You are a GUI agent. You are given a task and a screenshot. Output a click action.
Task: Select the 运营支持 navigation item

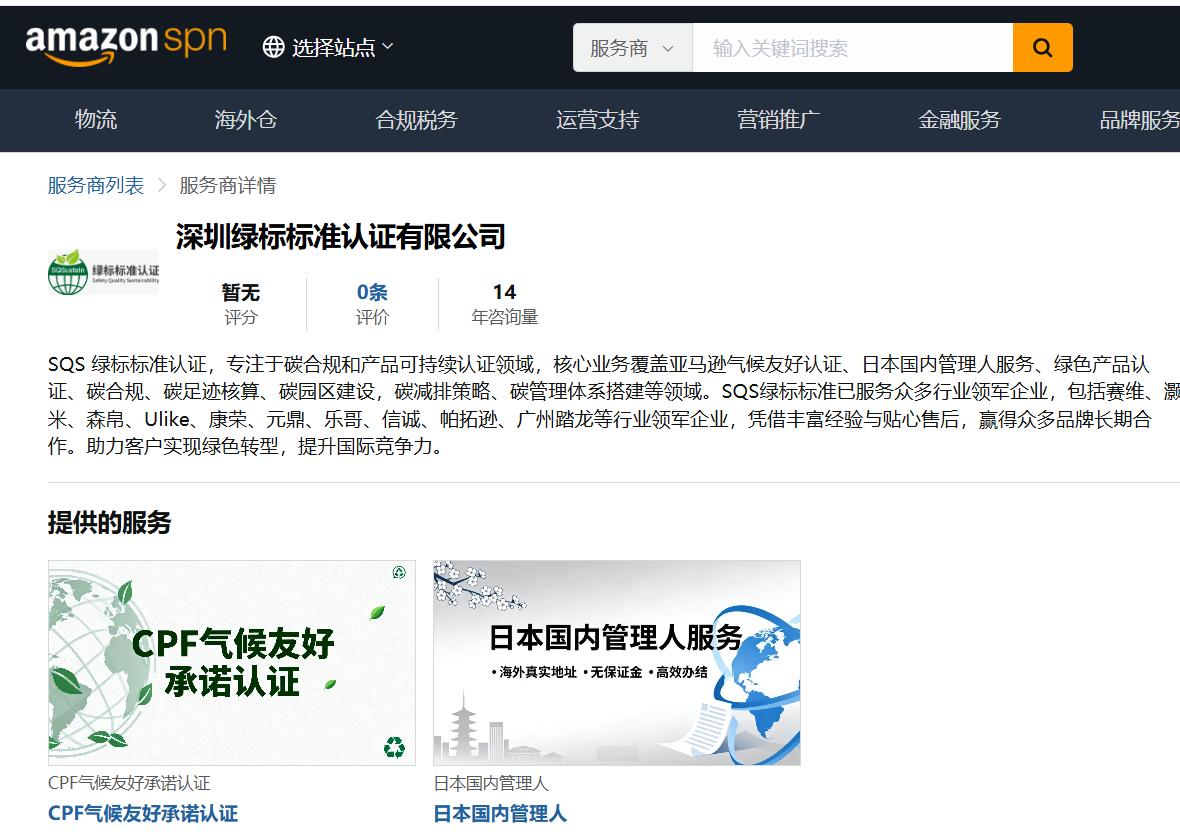point(597,120)
